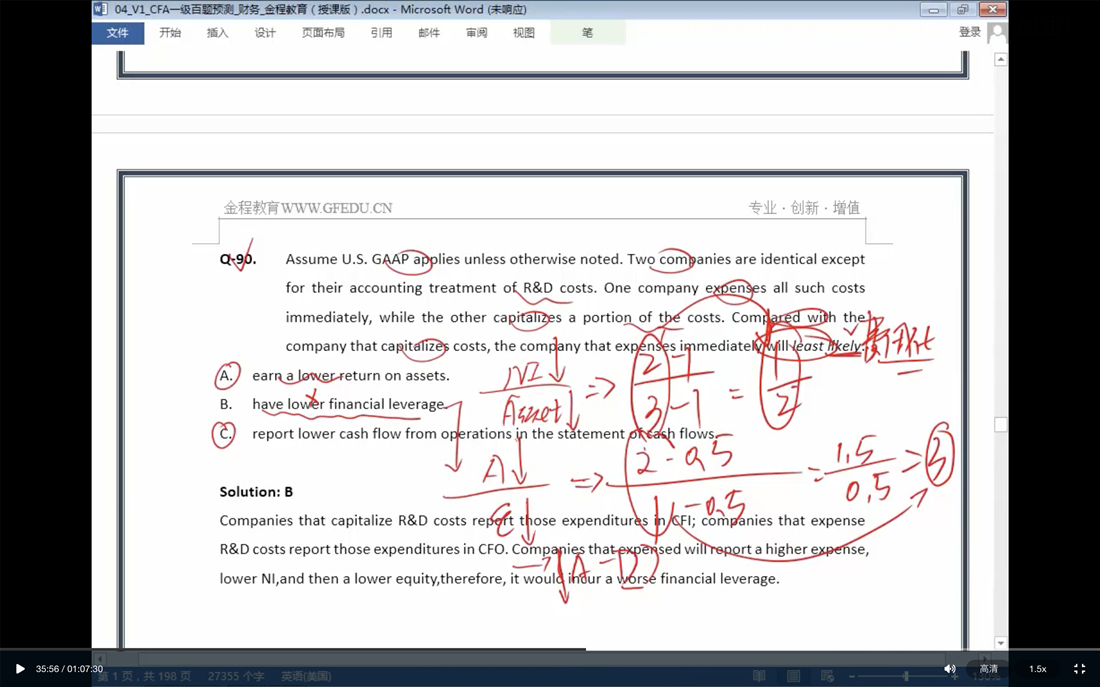Click the word count '27355 个字' in the status bar

(x=236, y=676)
